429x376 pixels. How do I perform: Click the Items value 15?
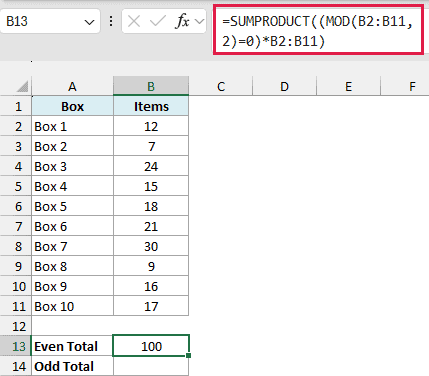[x=151, y=187]
